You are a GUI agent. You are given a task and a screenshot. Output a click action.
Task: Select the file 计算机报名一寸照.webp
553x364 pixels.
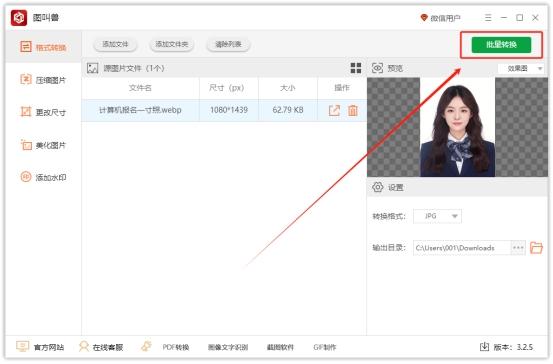click(x=140, y=110)
